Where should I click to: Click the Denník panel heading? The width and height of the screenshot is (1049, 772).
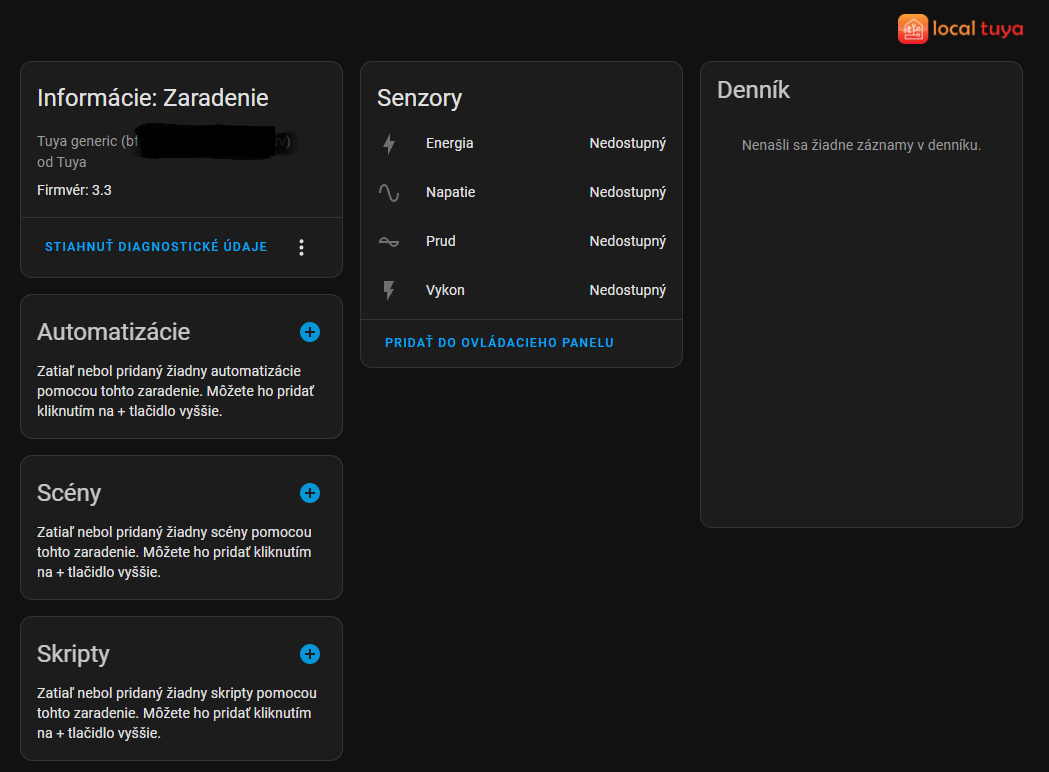click(753, 90)
